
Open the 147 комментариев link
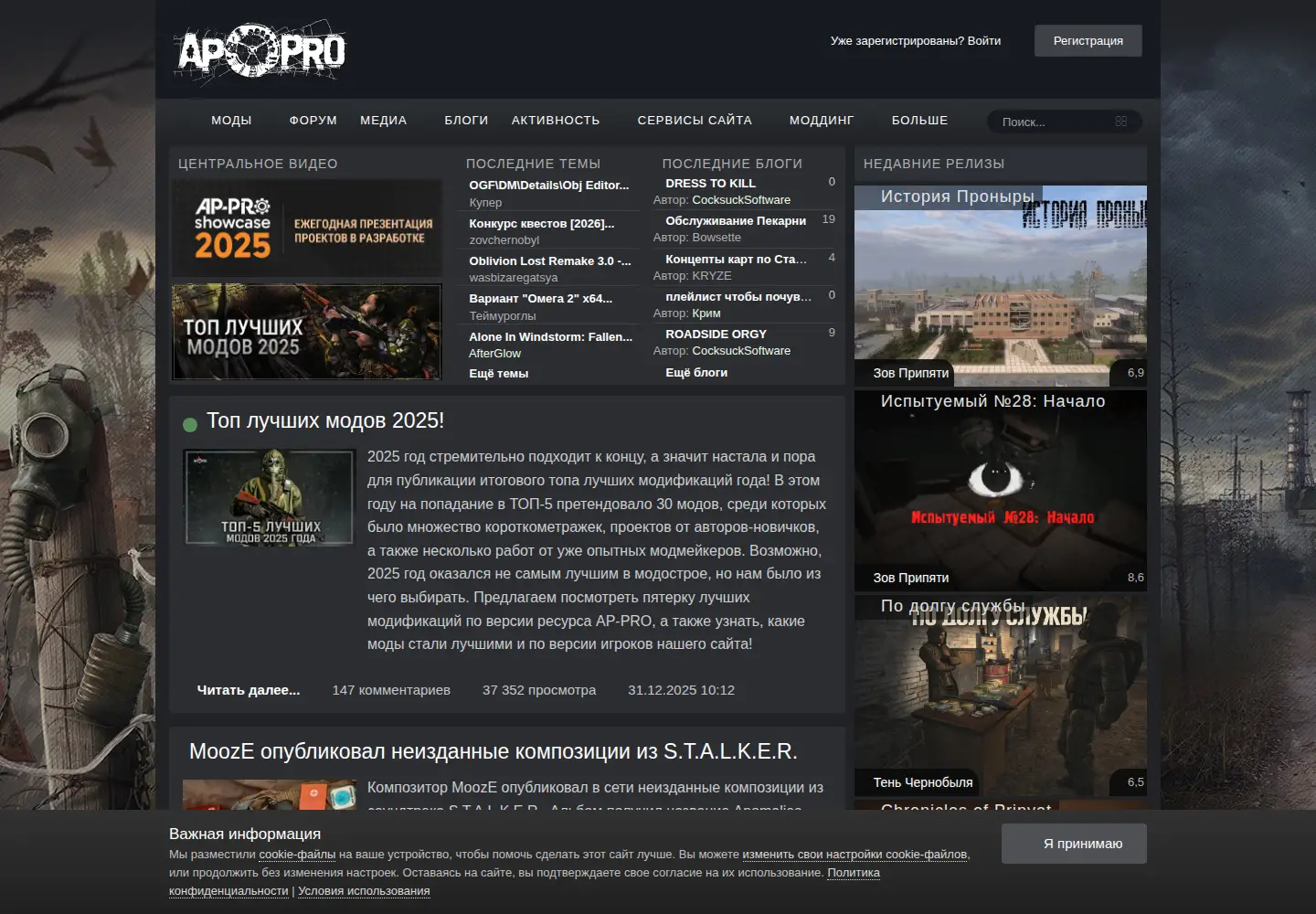[x=391, y=690]
